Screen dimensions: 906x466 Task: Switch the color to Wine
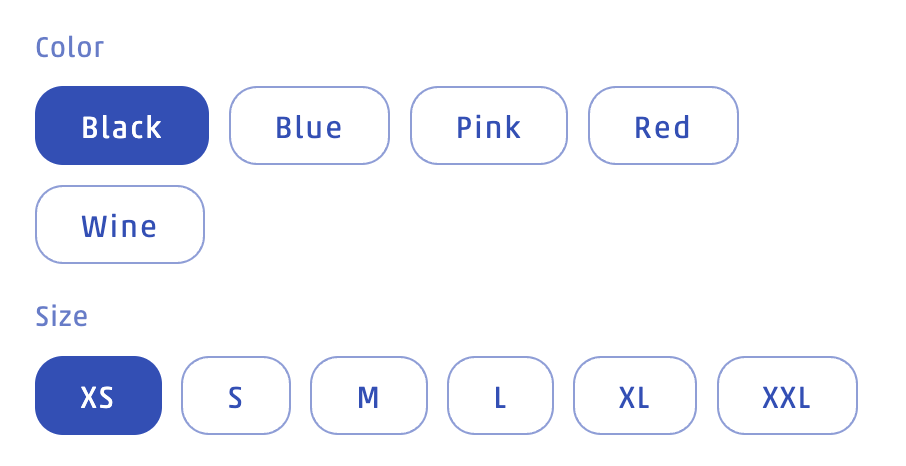click(120, 225)
